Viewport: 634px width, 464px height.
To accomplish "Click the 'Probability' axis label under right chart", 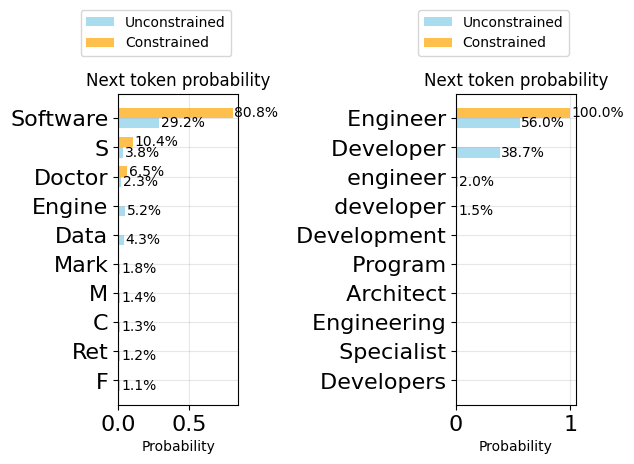I will pos(515,446).
